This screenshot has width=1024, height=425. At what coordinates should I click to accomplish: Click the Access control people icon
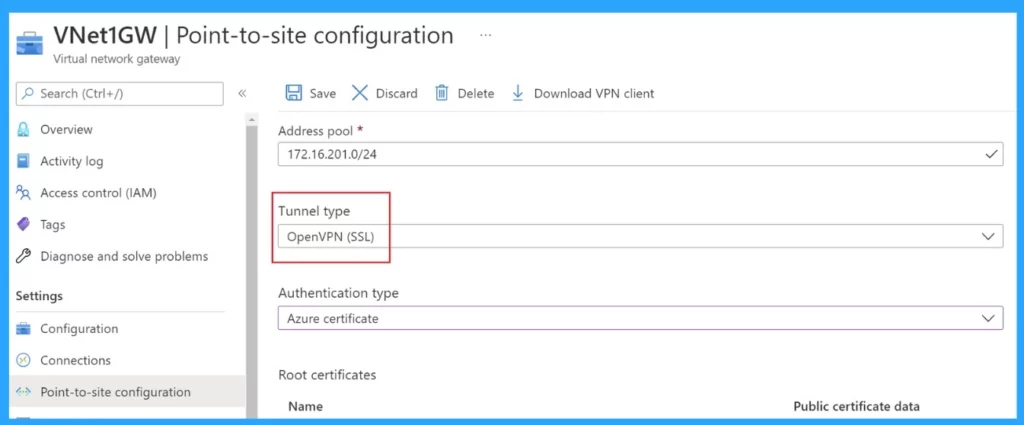coord(24,193)
